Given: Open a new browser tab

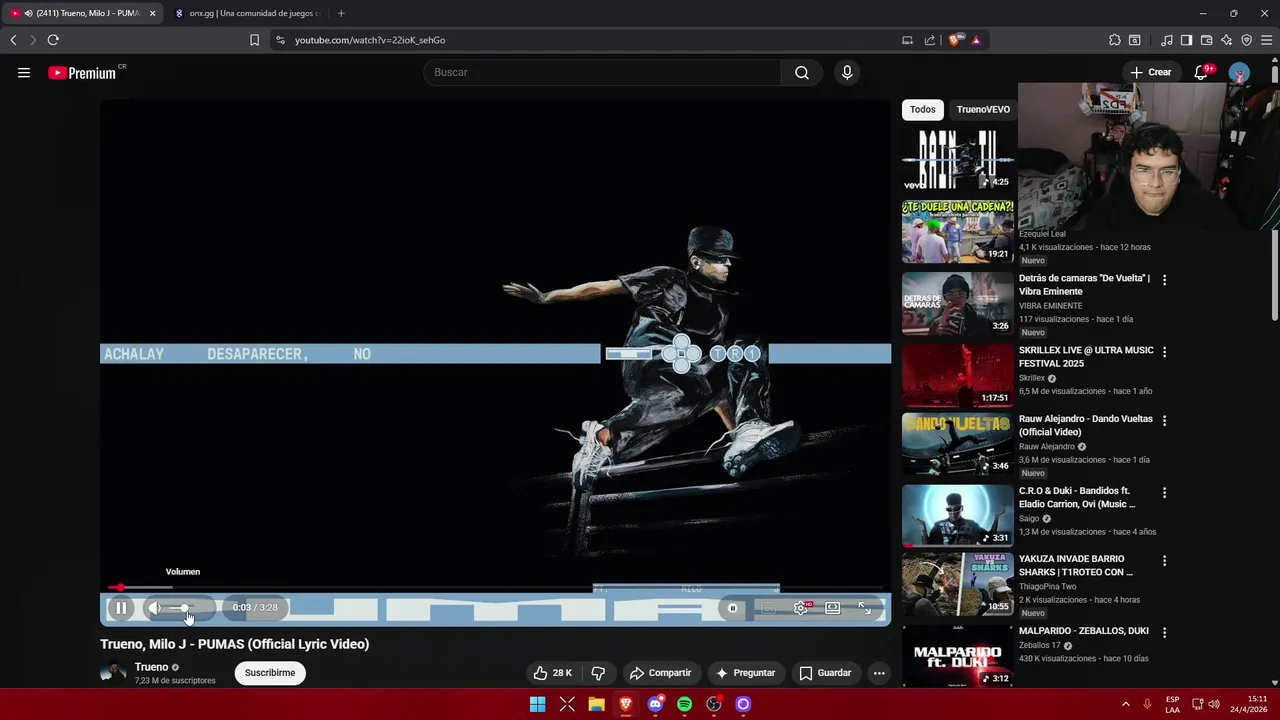Looking at the screenshot, I should pos(341,13).
